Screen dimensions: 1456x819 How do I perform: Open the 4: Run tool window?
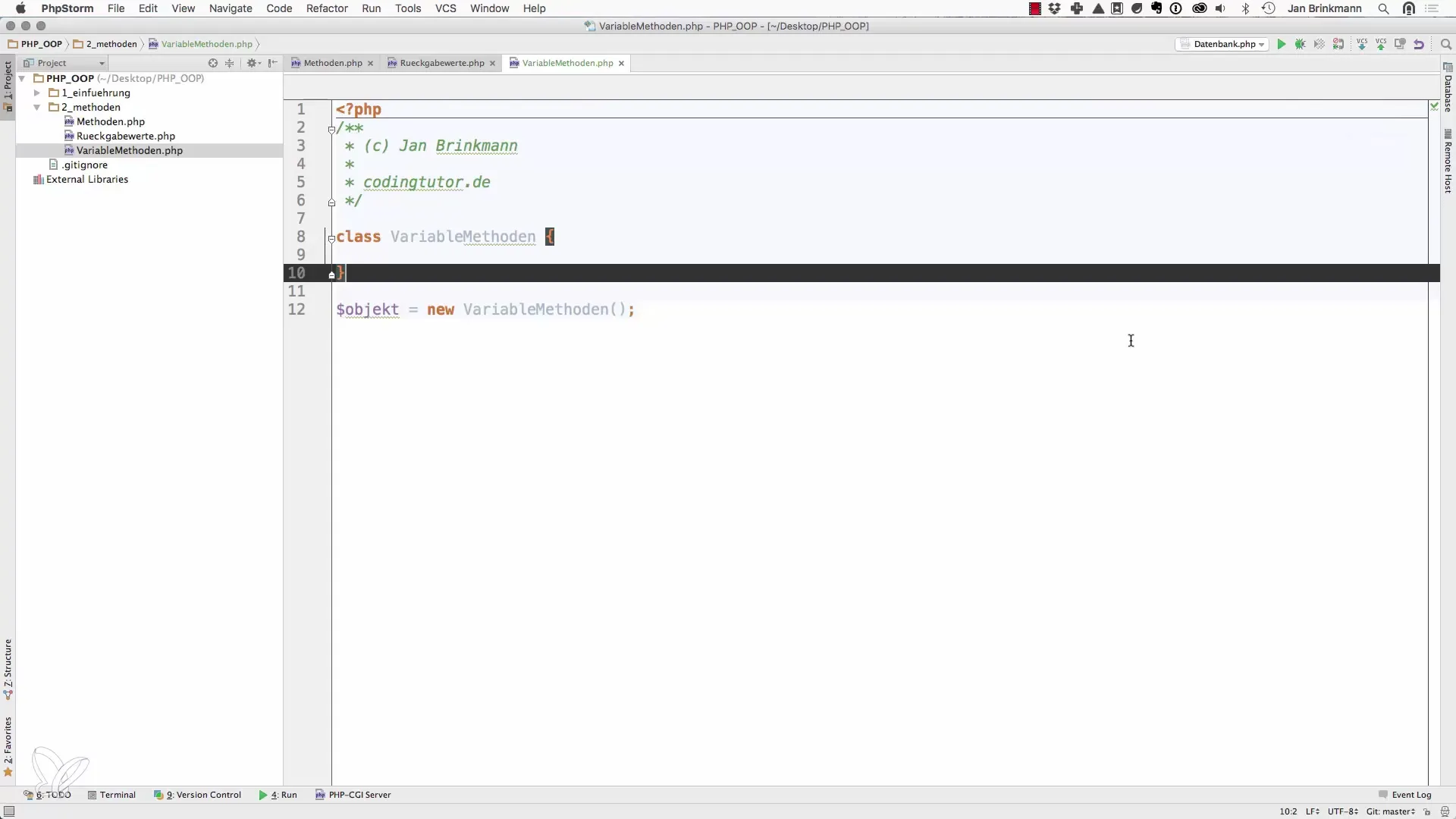point(278,795)
